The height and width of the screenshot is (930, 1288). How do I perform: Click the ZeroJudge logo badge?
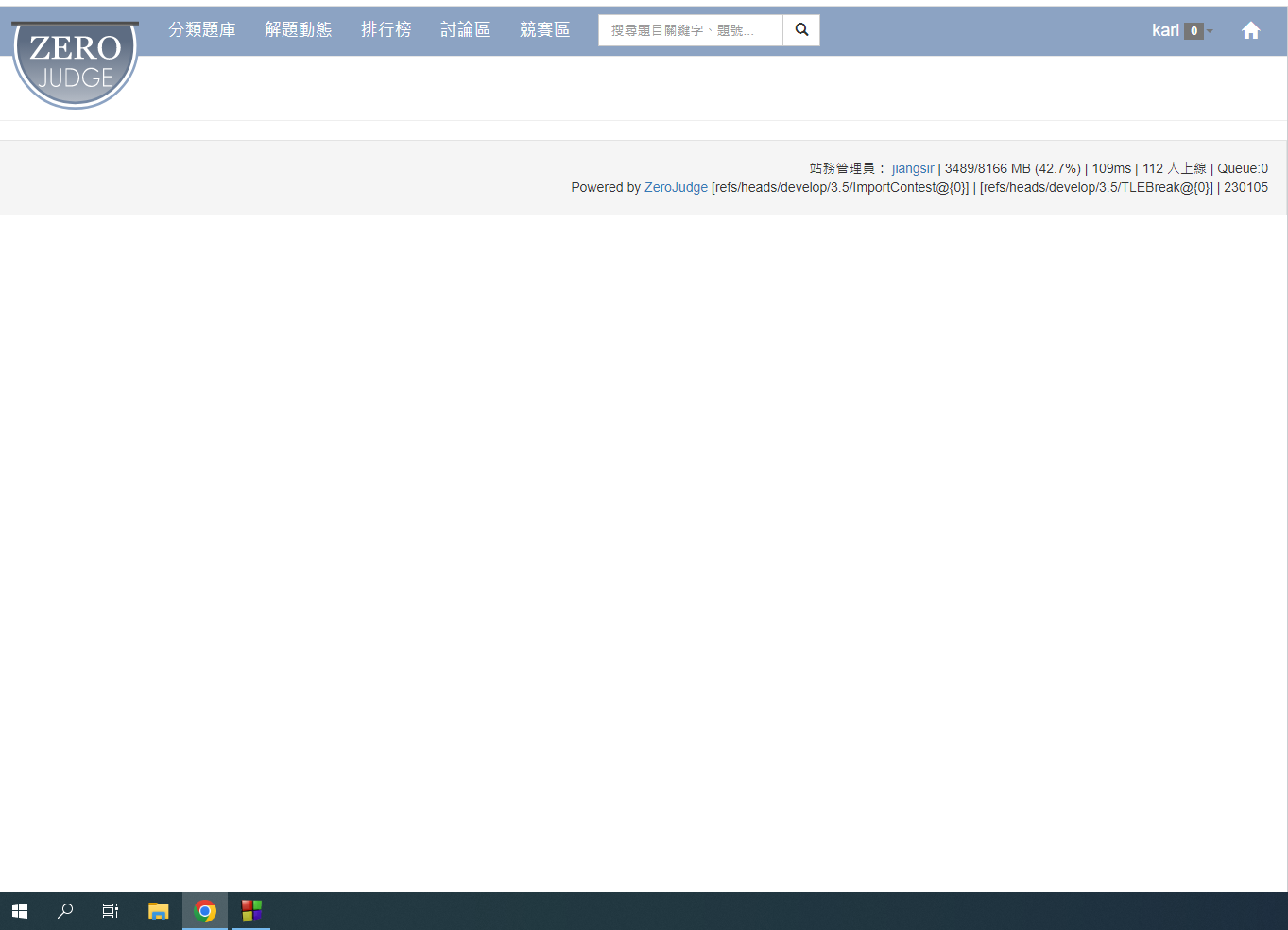click(75, 63)
